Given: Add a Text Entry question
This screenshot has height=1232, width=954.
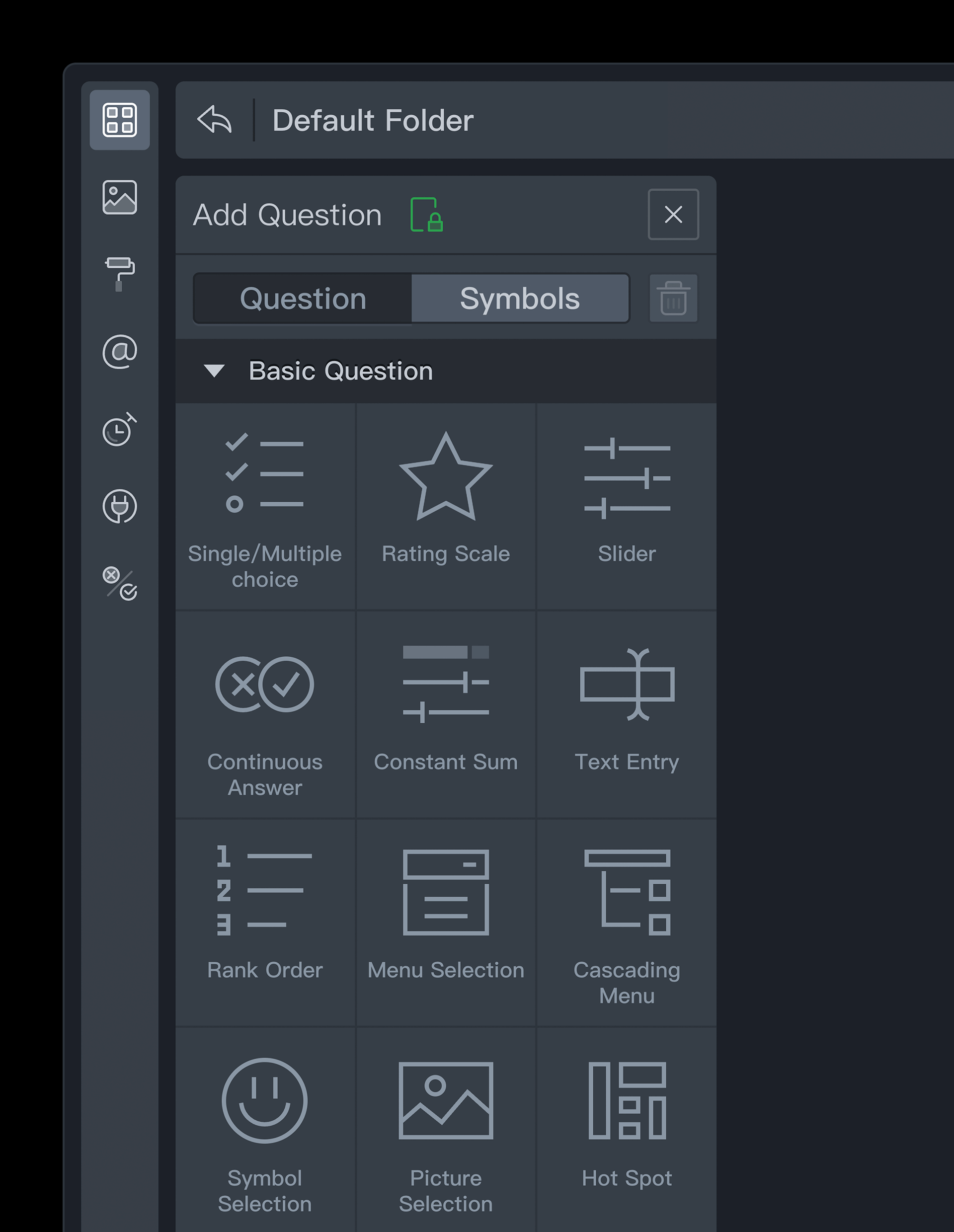Looking at the screenshot, I should pyautogui.click(x=627, y=715).
